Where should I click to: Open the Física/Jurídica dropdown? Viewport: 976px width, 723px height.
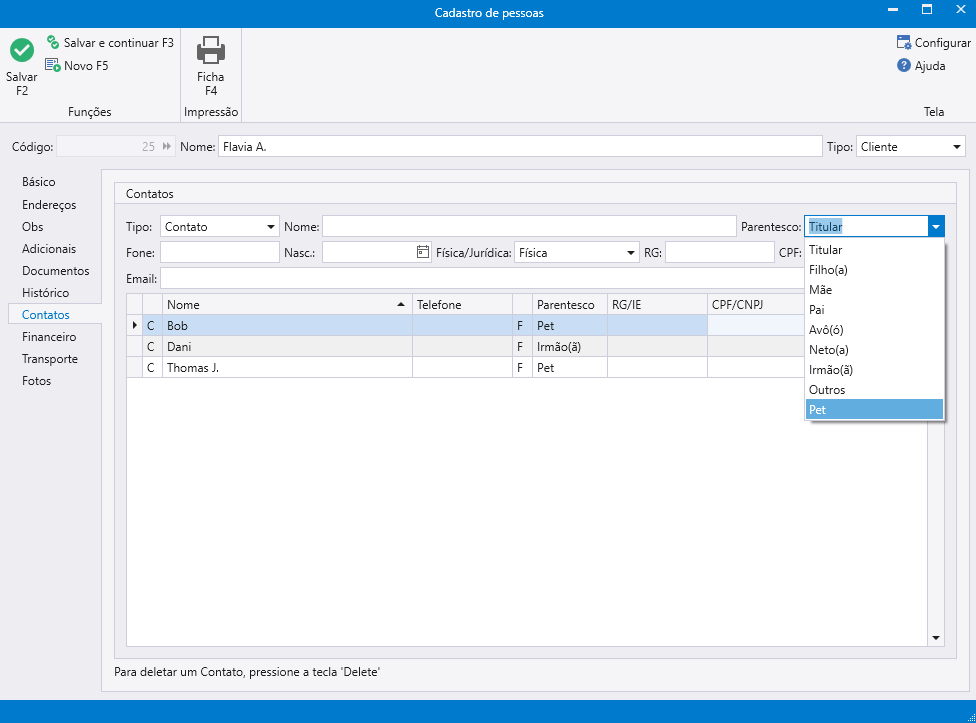pyautogui.click(x=630, y=253)
